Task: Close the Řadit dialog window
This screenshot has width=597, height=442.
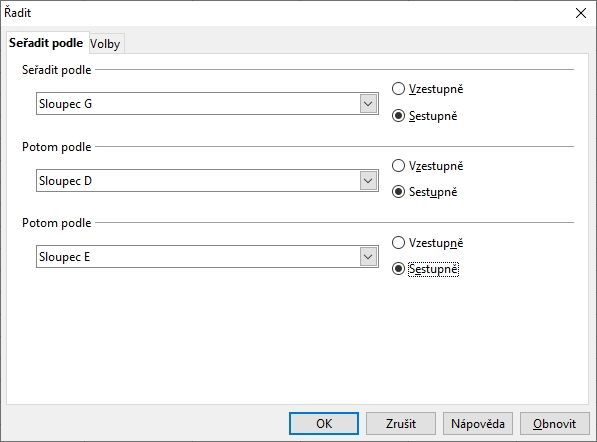Action: 581,13
